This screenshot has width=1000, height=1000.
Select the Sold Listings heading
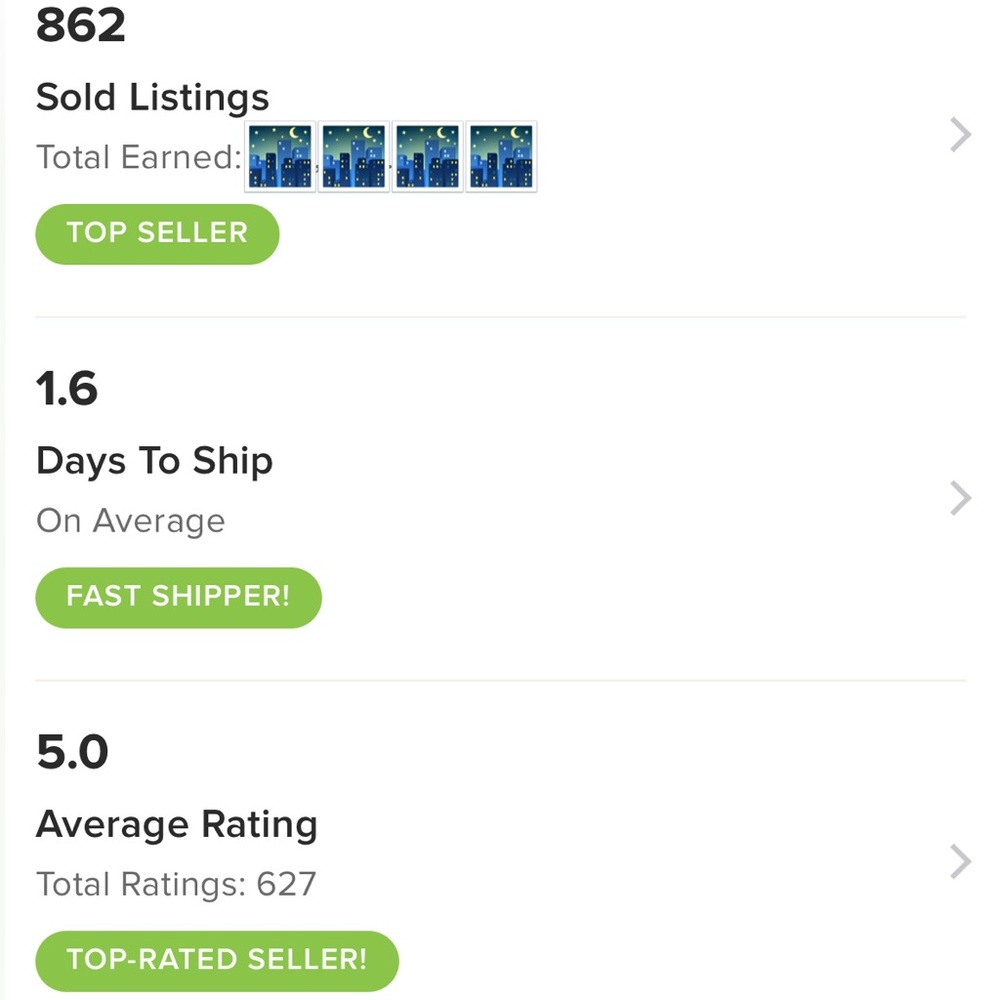click(x=152, y=98)
